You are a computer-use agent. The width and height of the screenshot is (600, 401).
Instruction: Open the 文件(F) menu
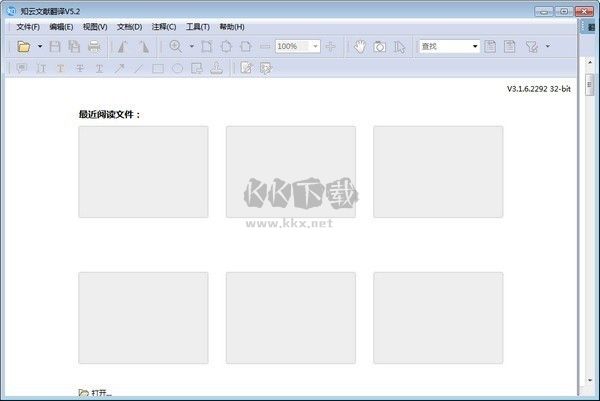(x=28, y=27)
